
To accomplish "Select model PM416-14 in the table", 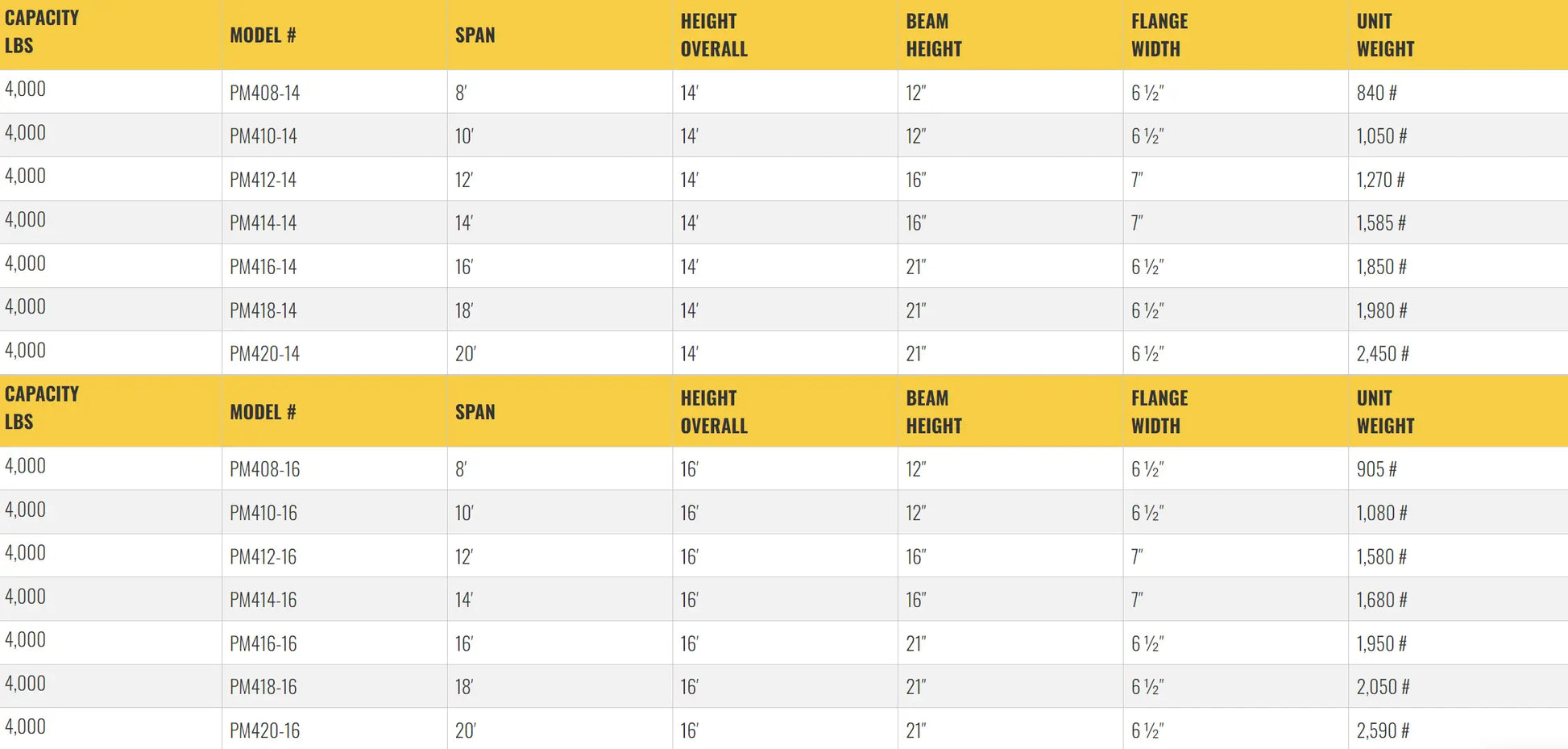I will pyautogui.click(x=263, y=267).
